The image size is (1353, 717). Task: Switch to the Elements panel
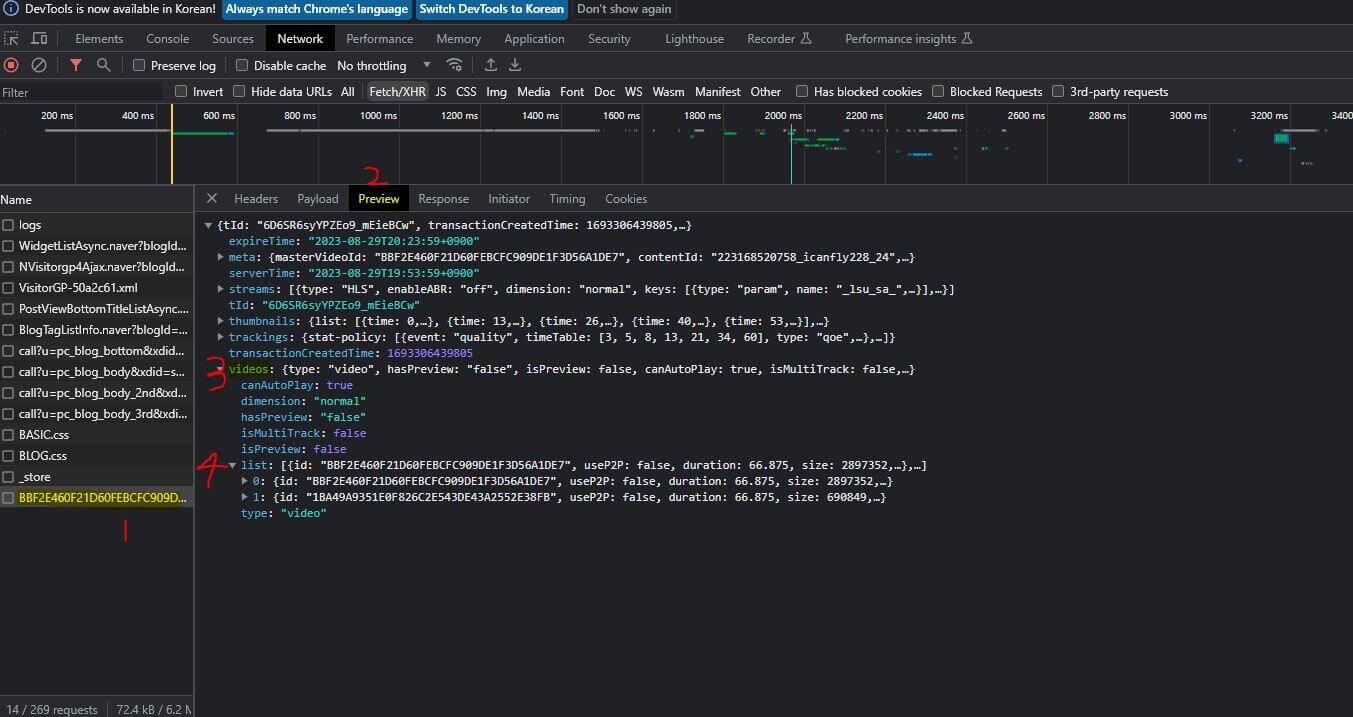pos(99,39)
